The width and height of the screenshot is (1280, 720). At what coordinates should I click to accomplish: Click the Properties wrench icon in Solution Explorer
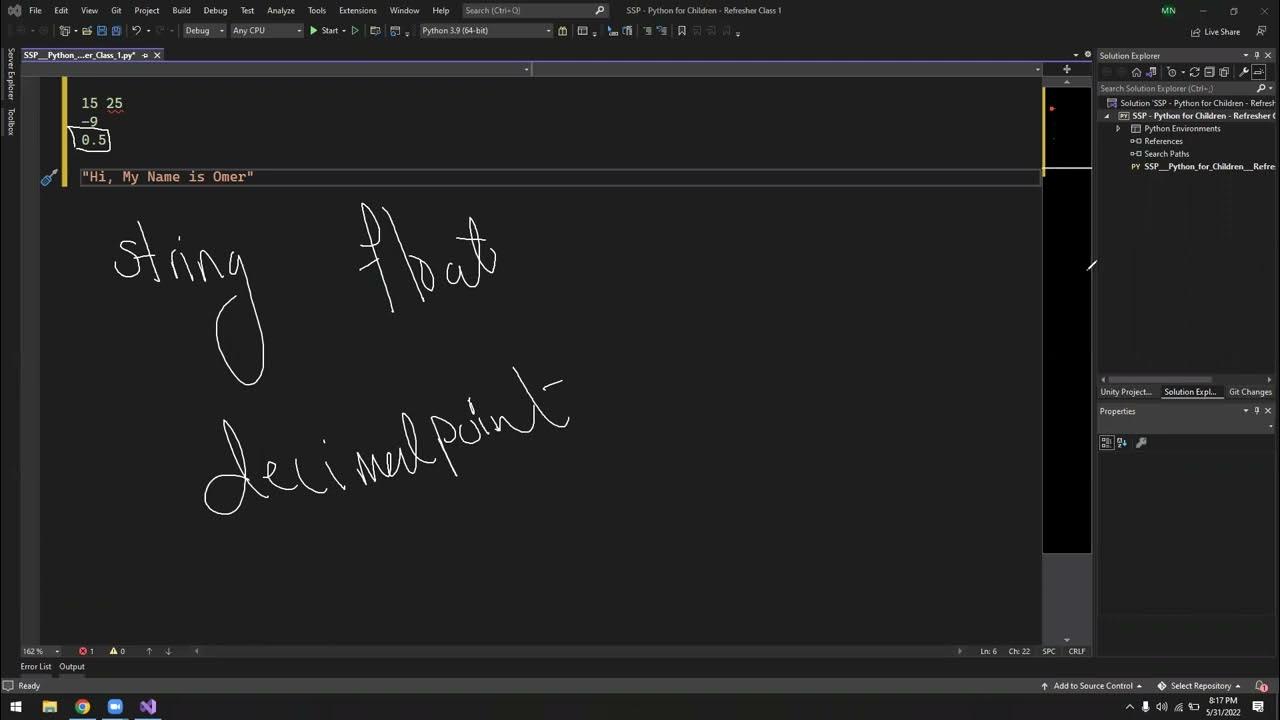click(1244, 72)
